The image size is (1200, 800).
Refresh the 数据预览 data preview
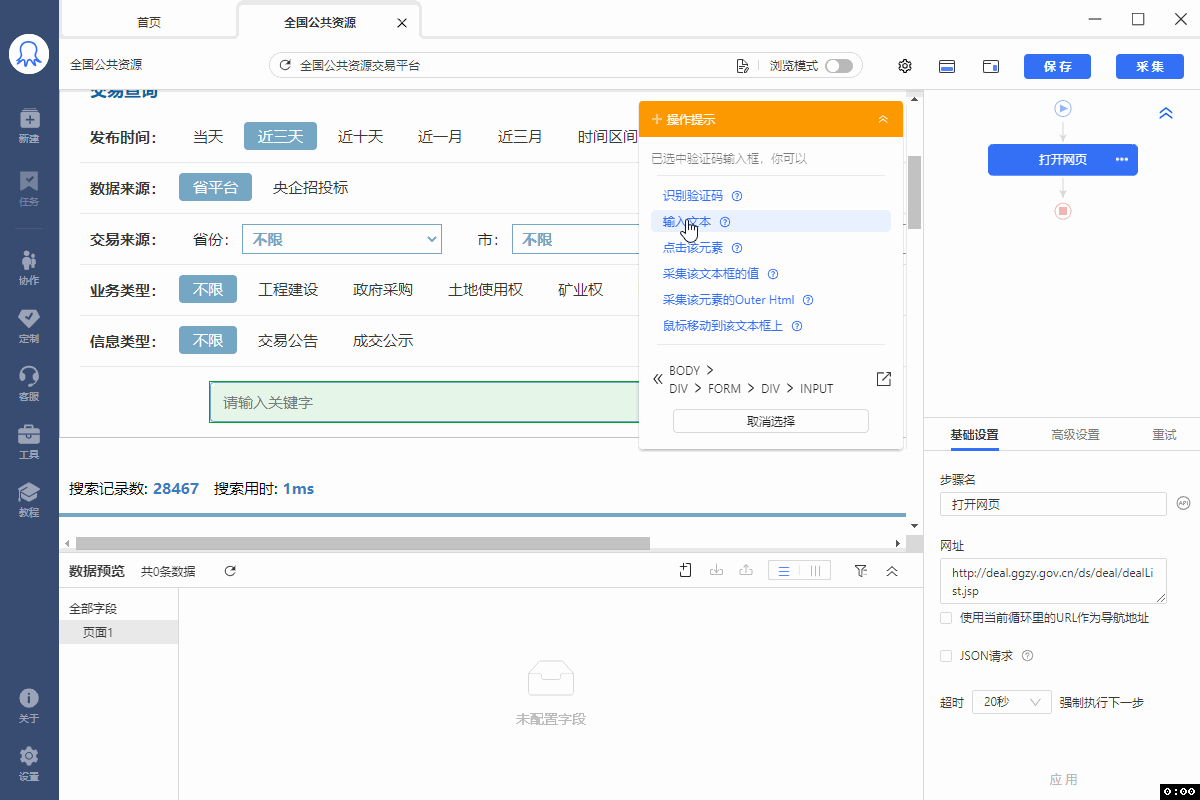coord(230,571)
